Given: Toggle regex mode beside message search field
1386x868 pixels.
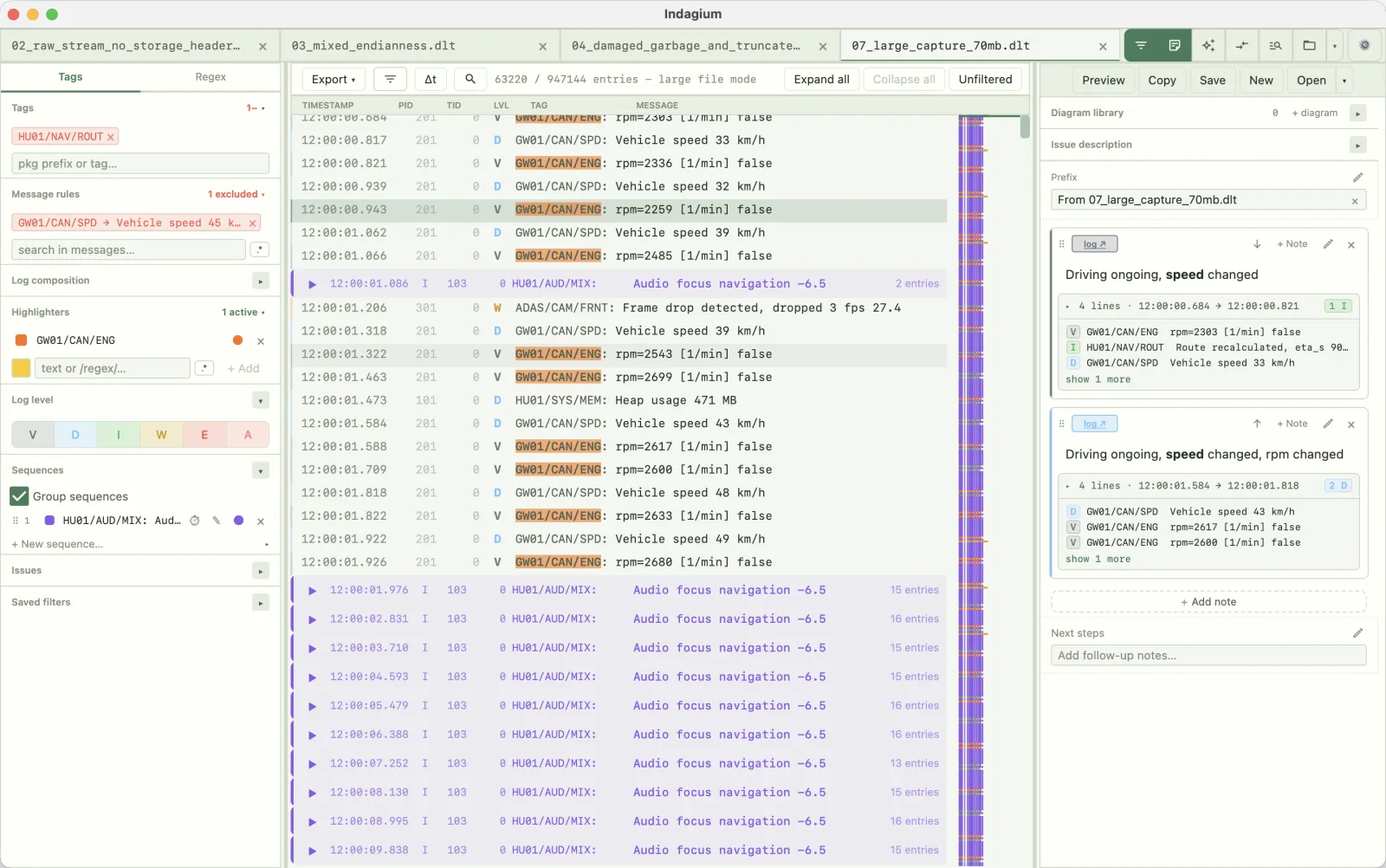Looking at the screenshot, I should (259, 249).
